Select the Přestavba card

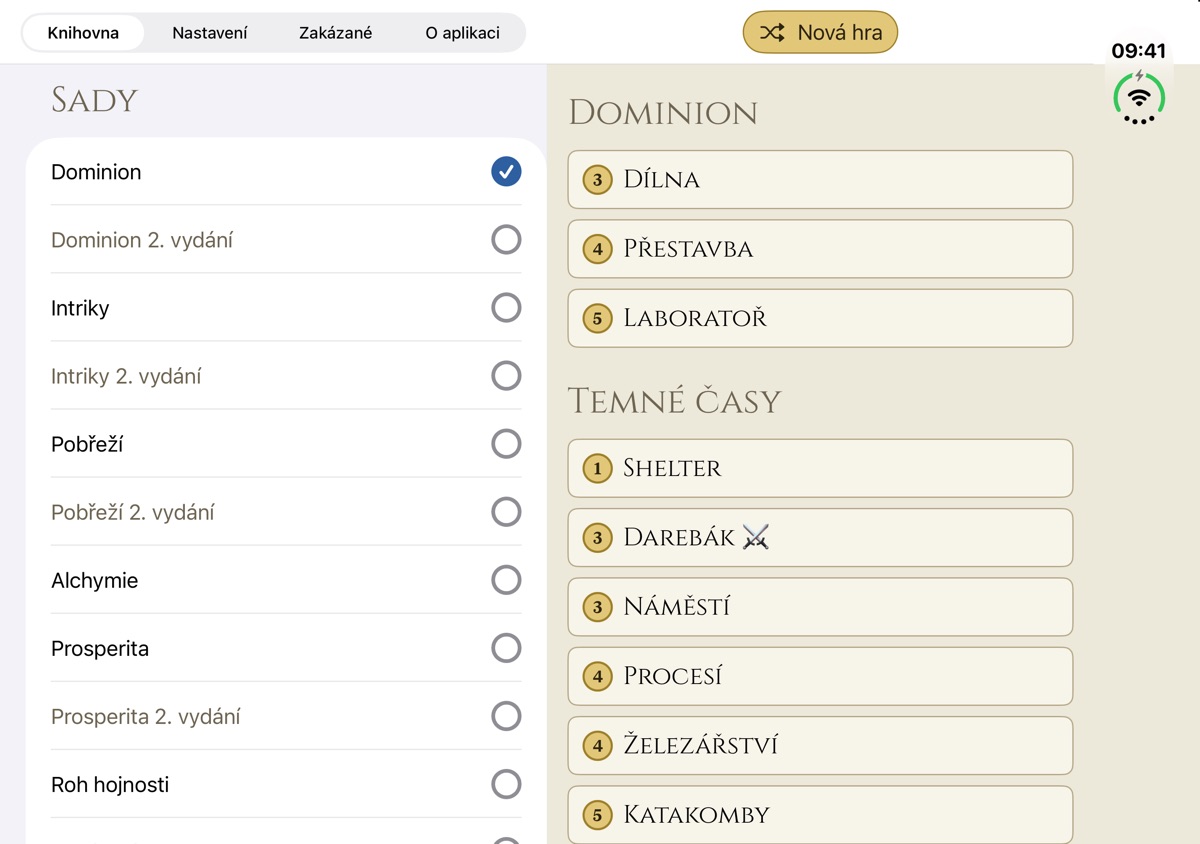[820, 249]
